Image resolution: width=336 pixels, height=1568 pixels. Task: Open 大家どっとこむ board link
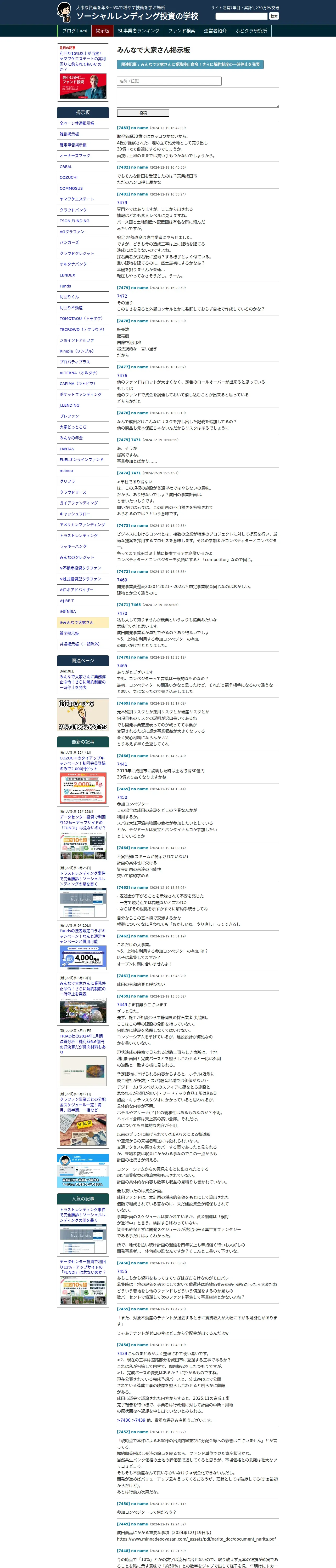83,427
